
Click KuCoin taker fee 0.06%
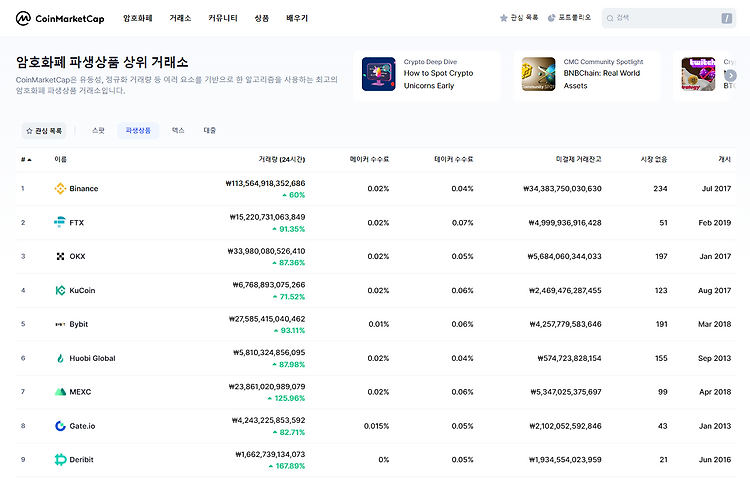click(462, 290)
